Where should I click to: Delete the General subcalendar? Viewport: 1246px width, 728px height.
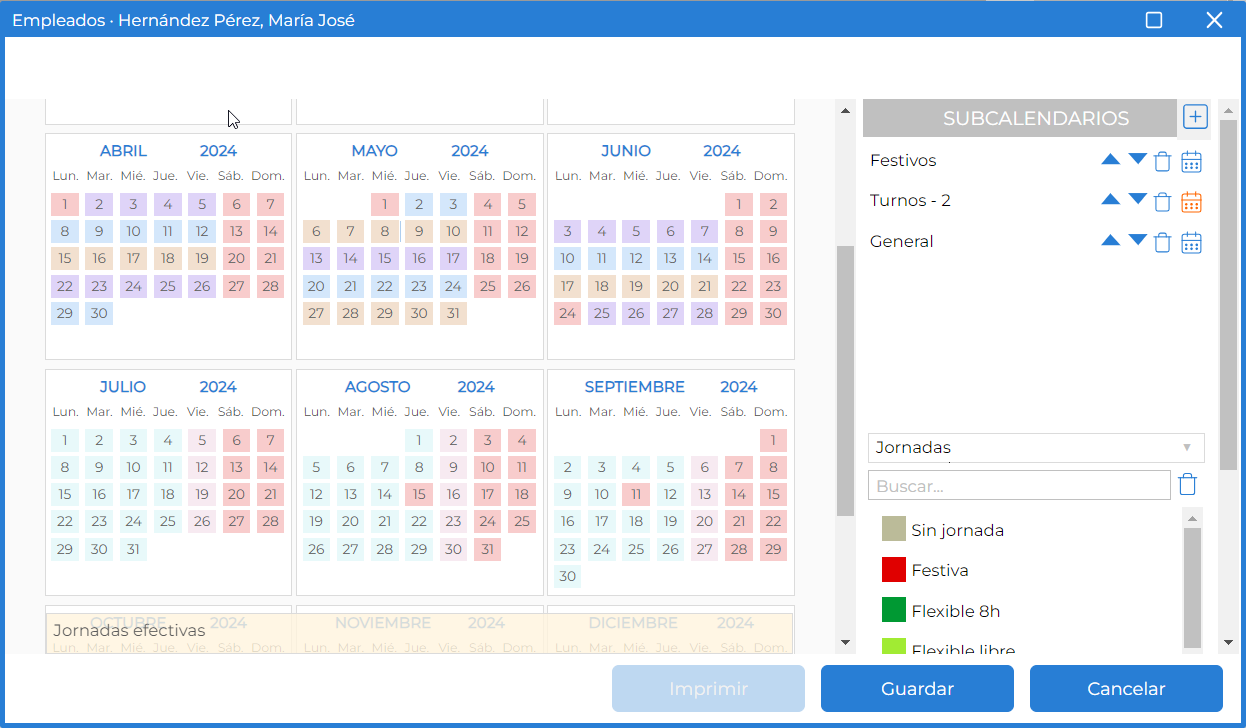click(1162, 242)
